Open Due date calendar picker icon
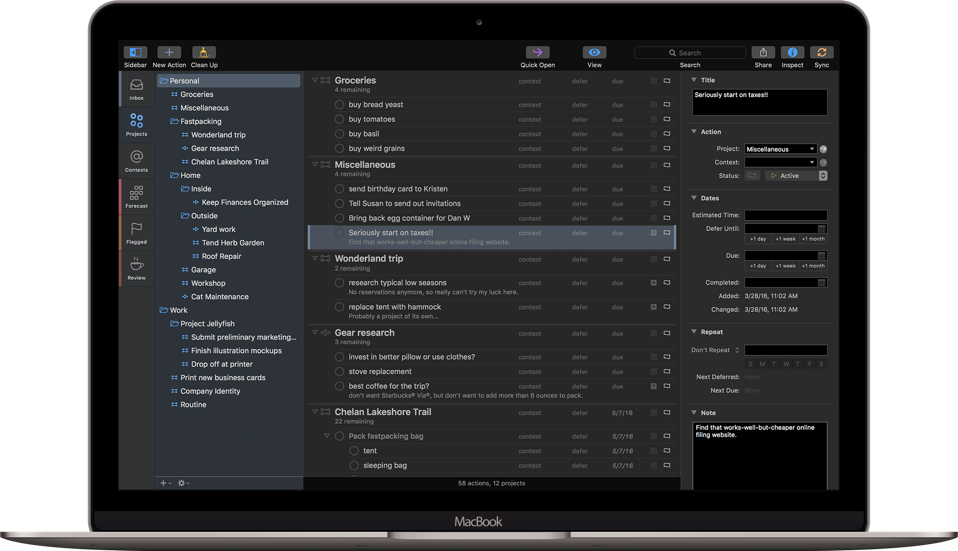 click(x=822, y=256)
